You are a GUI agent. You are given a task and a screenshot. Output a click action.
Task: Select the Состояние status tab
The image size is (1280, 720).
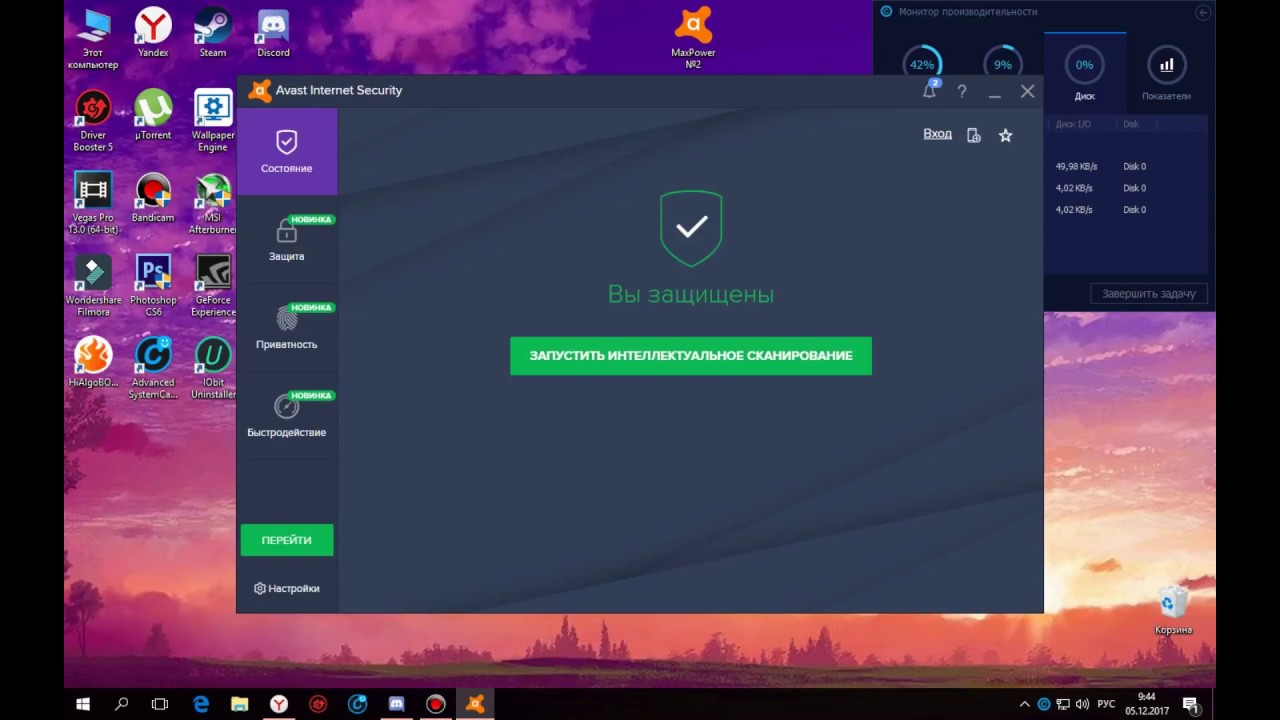click(x=287, y=151)
